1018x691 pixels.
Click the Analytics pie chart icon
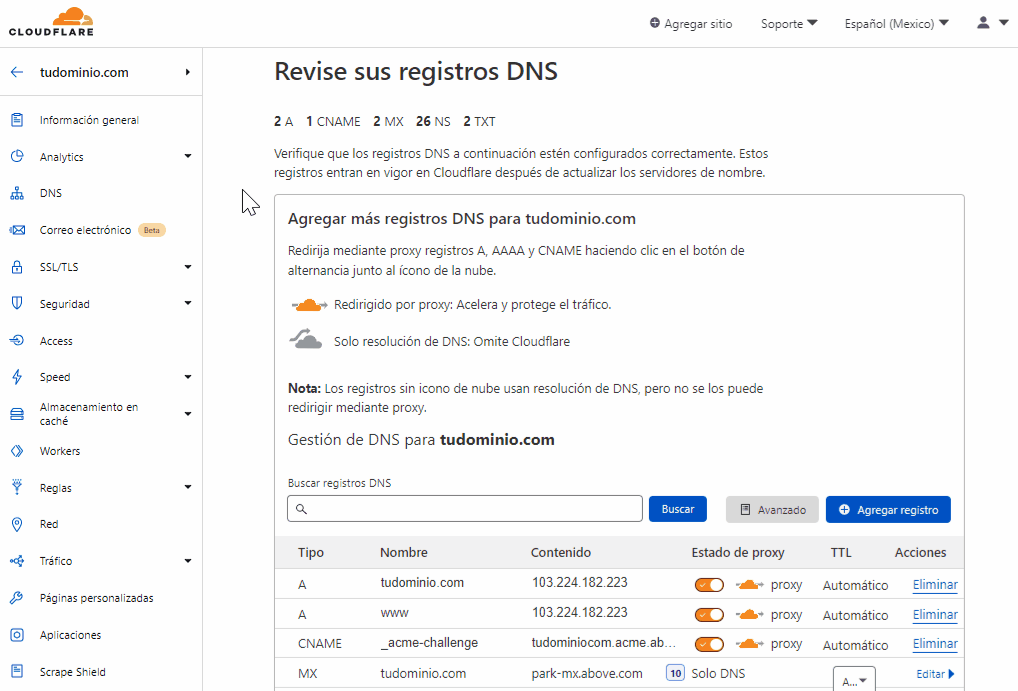[x=17, y=157]
